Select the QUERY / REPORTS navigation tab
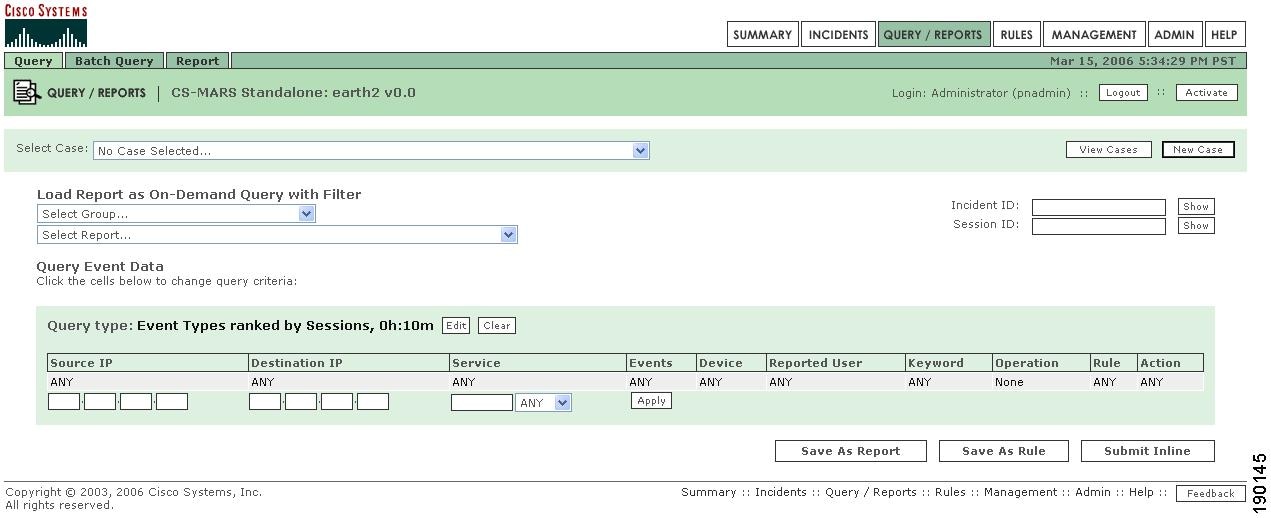Viewport: 1271px width, 518px height. coord(933,35)
